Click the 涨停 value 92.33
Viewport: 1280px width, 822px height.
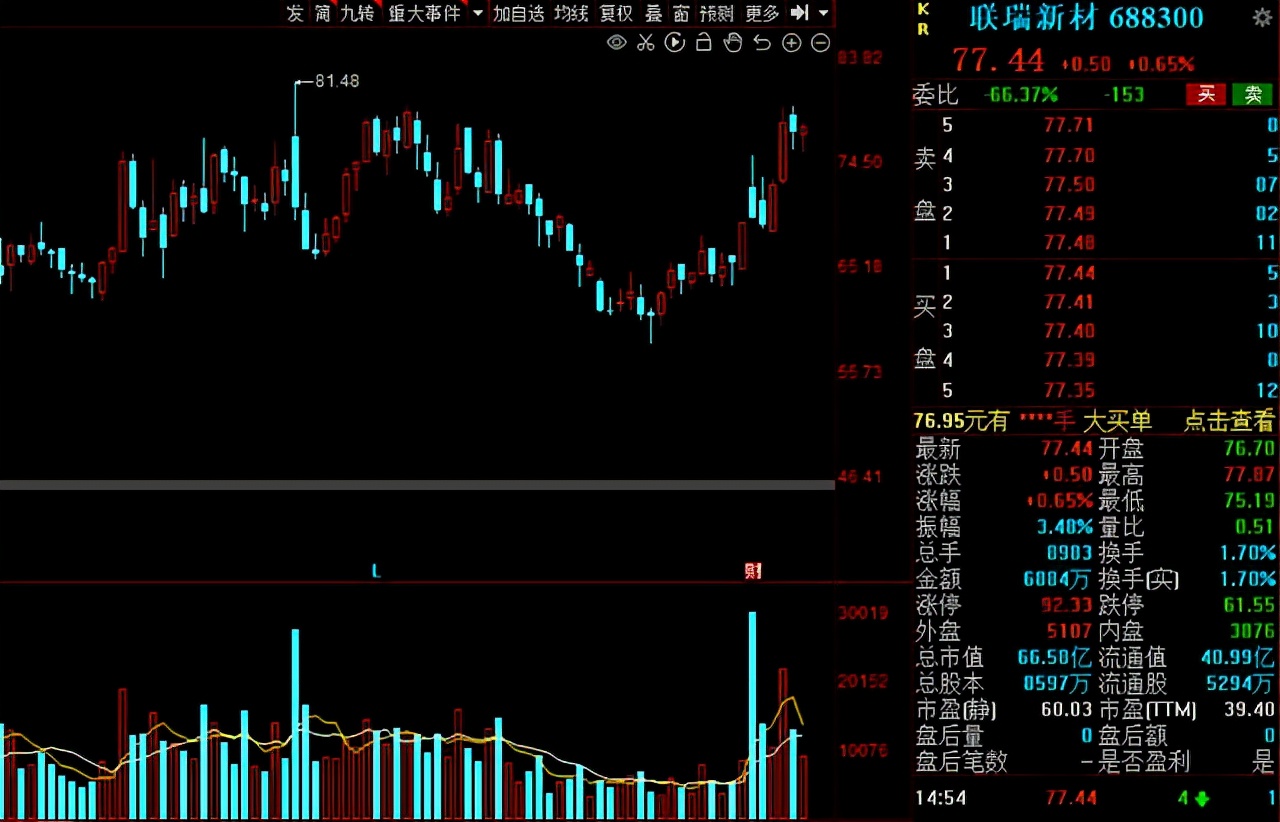tap(1068, 605)
